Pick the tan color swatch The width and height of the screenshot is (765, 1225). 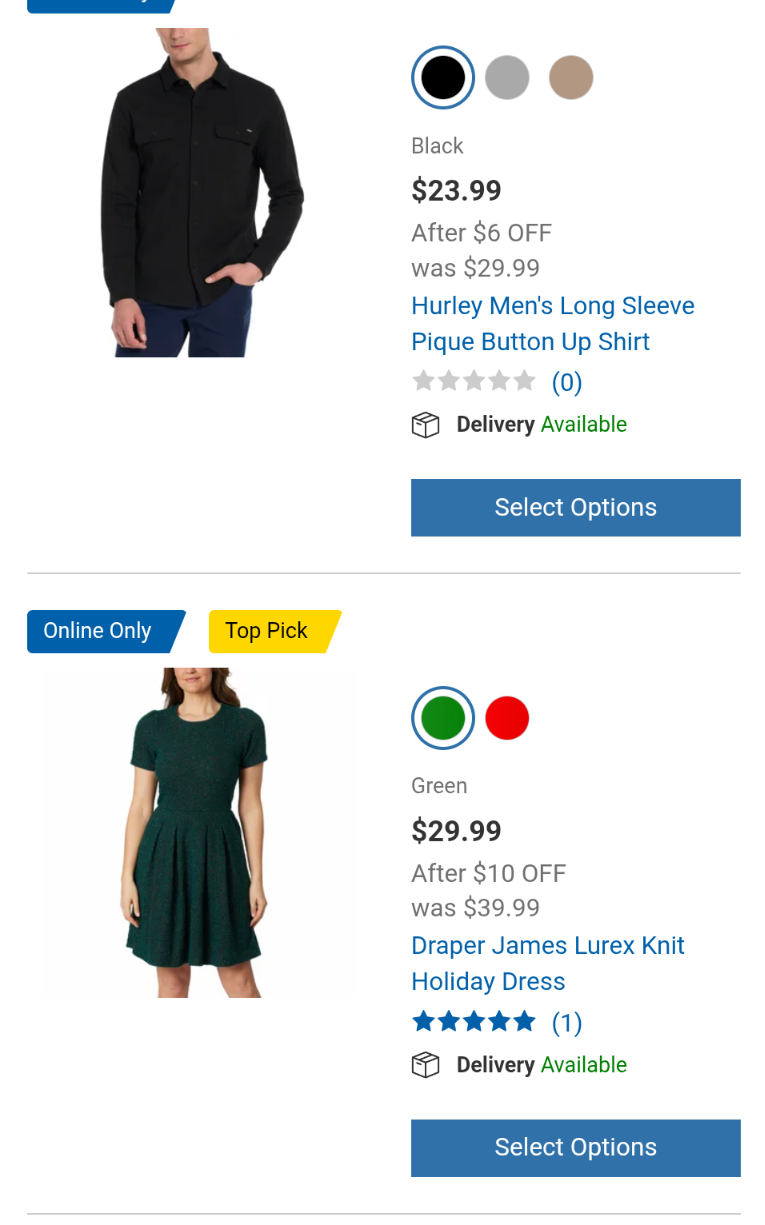(571, 78)
